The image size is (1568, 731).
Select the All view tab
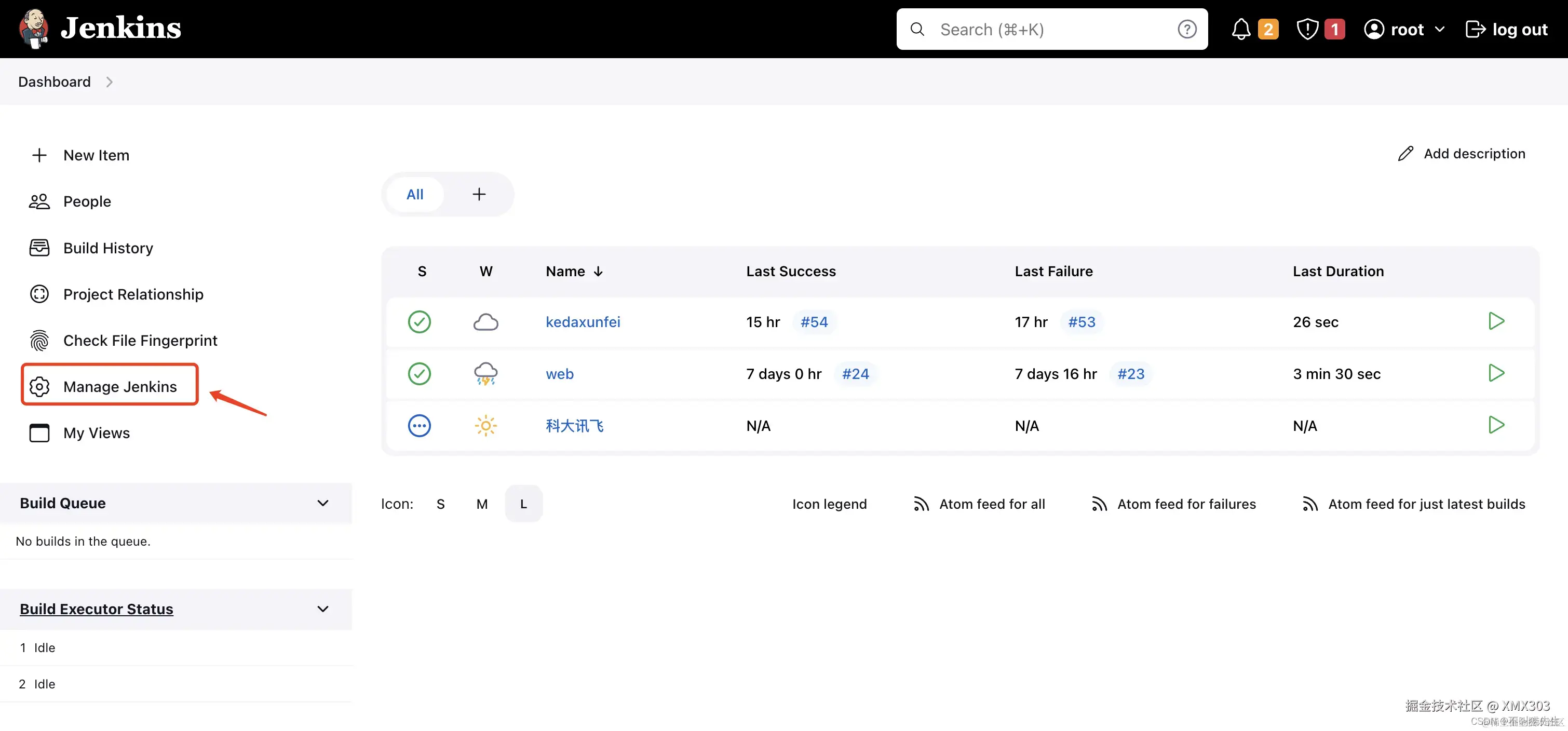coord(414,194)
